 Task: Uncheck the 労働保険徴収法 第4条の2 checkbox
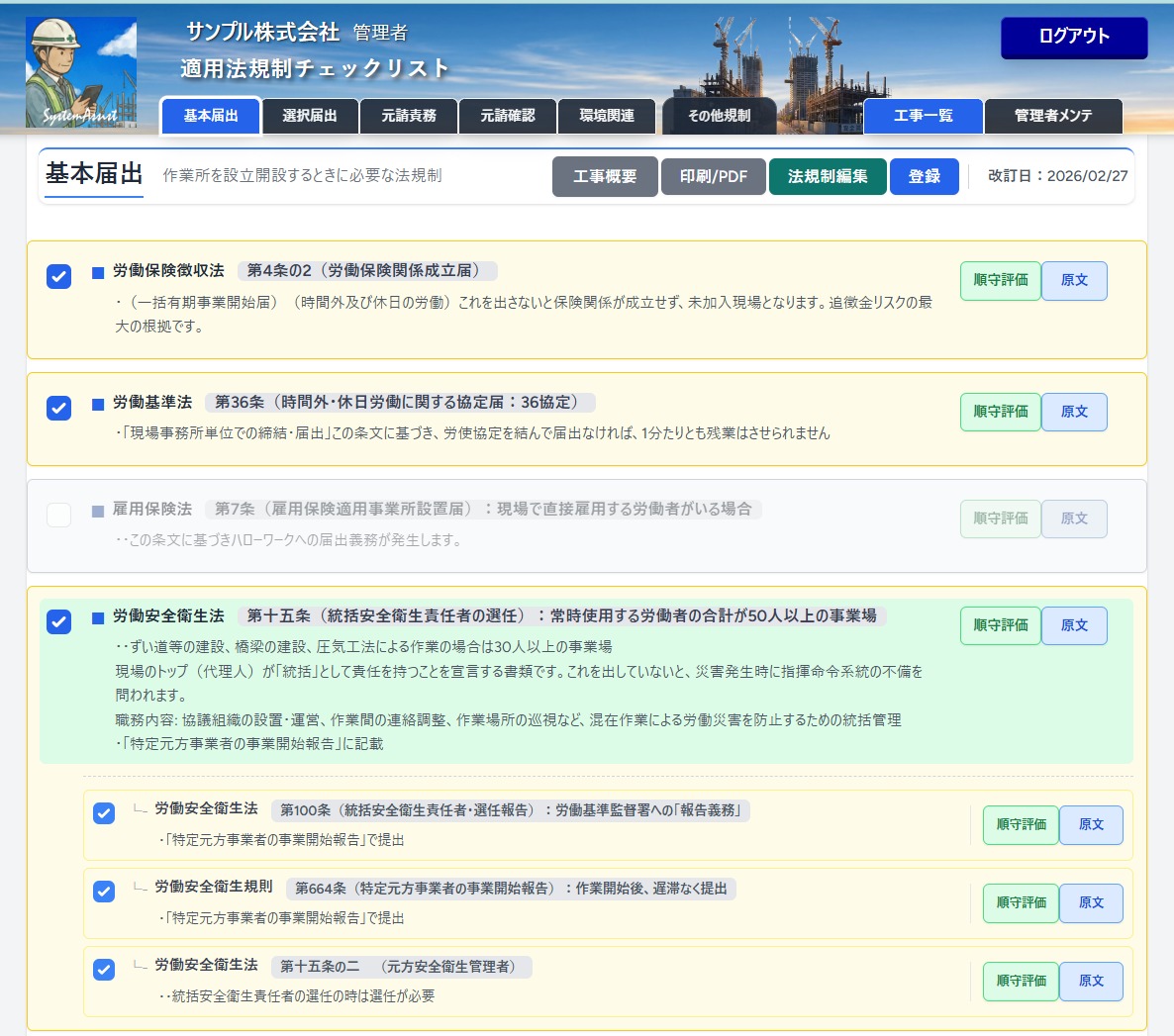[x=59, y=276]
